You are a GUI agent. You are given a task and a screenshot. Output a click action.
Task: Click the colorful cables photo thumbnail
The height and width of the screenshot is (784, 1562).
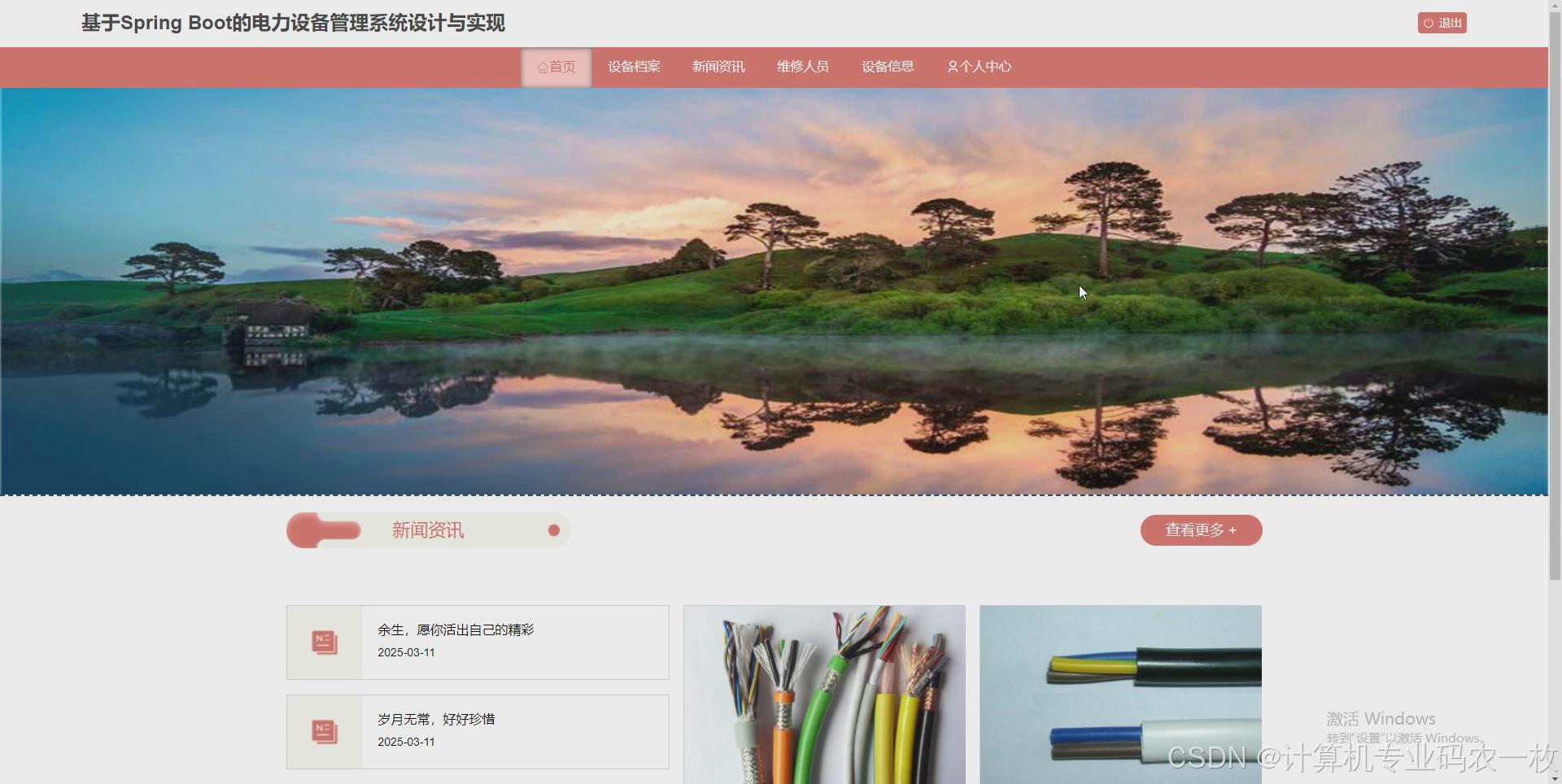(x=824, y=695)
